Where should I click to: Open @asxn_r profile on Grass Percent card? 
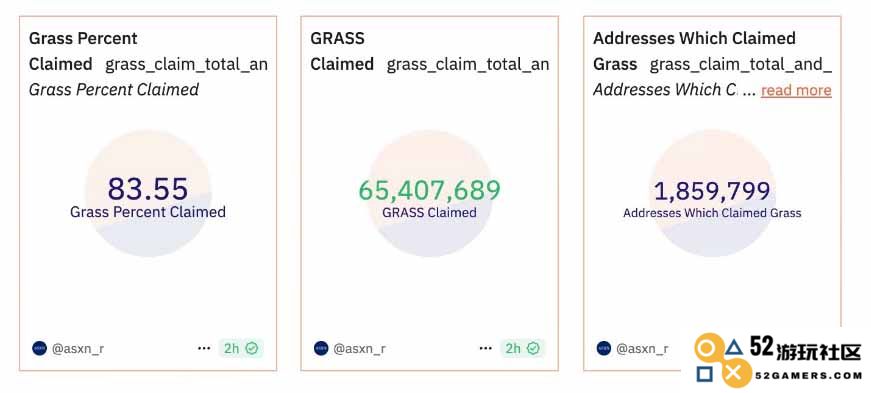click(78, 349)
